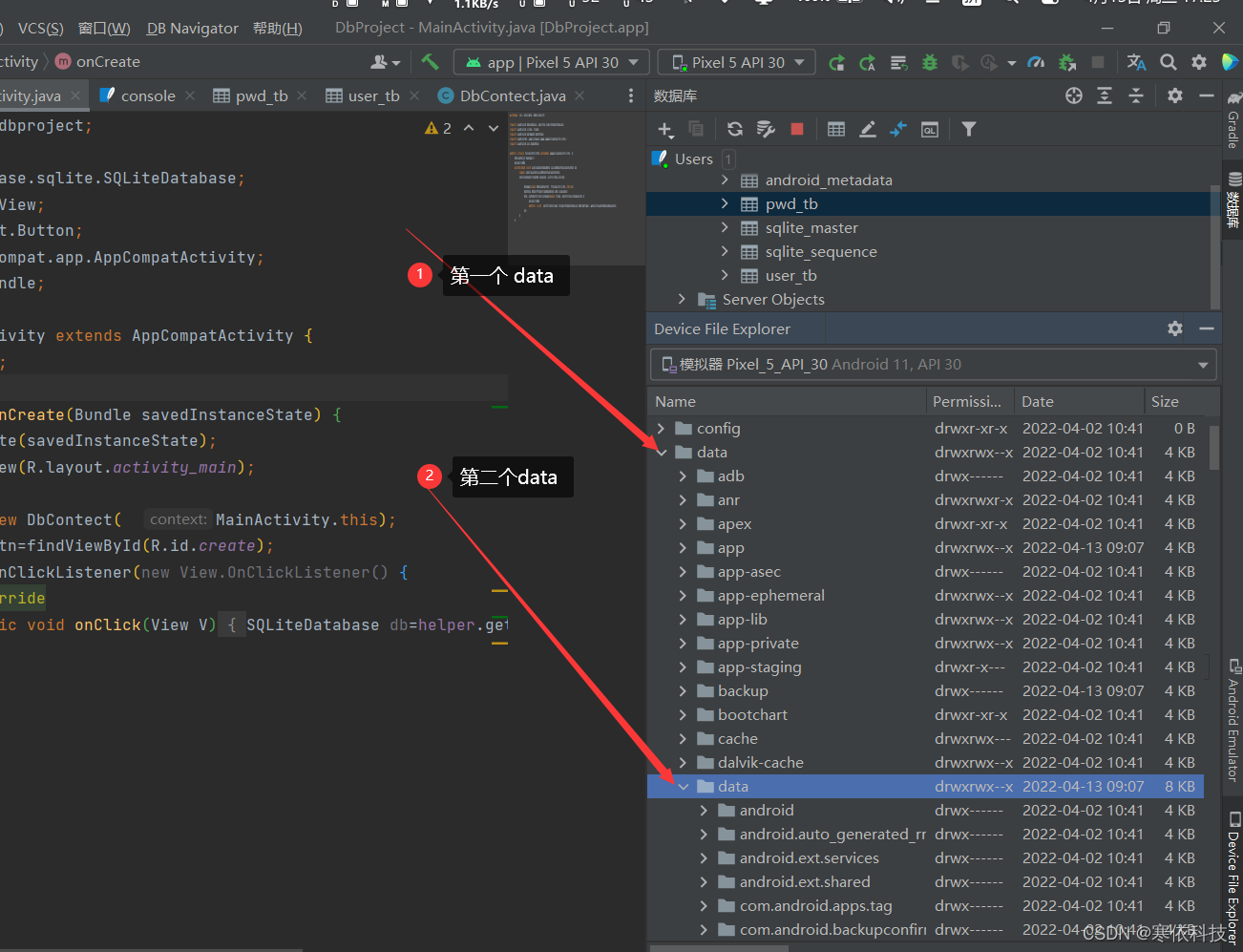This screenshot has width=1243, height=952.
Task: Switch to the user_tb editor tab
Action: point(374,95)
